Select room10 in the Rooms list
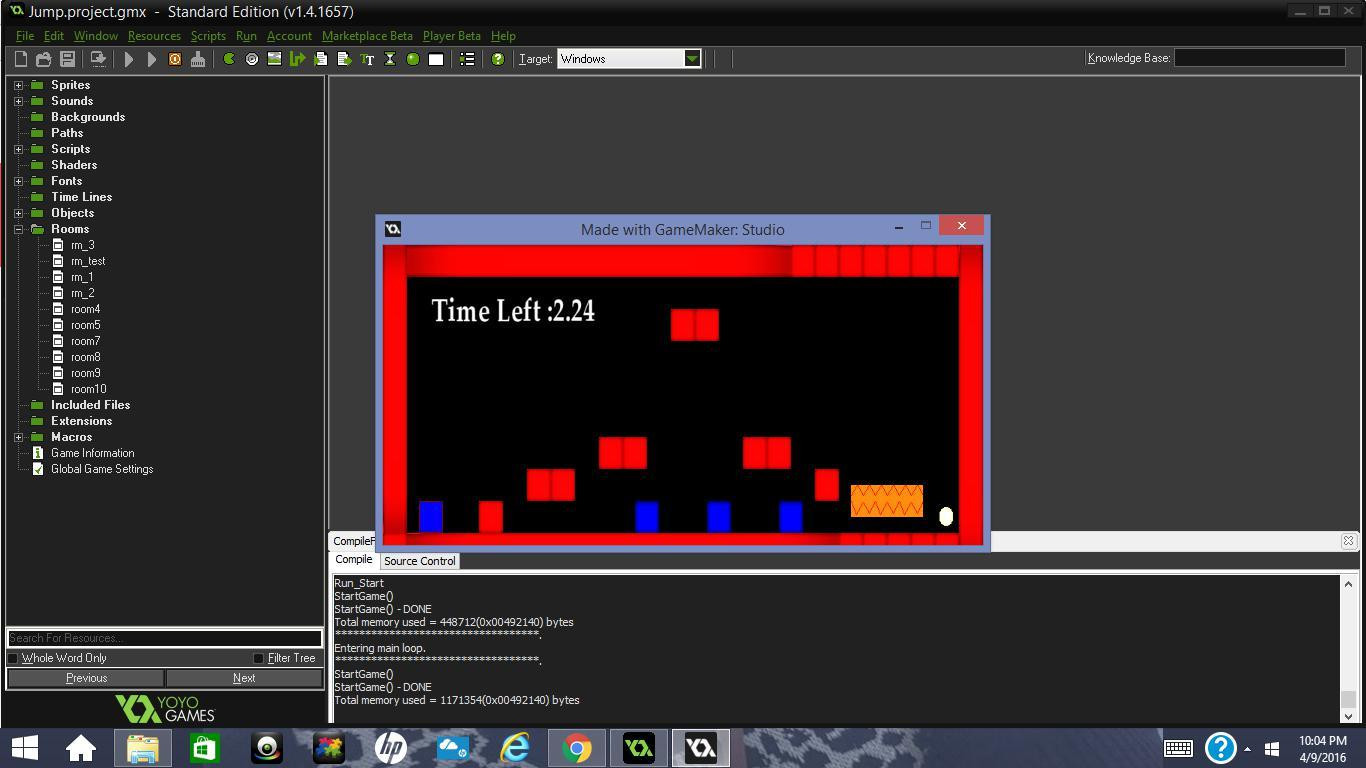1366x768 pixels. (x=89, y=389)
